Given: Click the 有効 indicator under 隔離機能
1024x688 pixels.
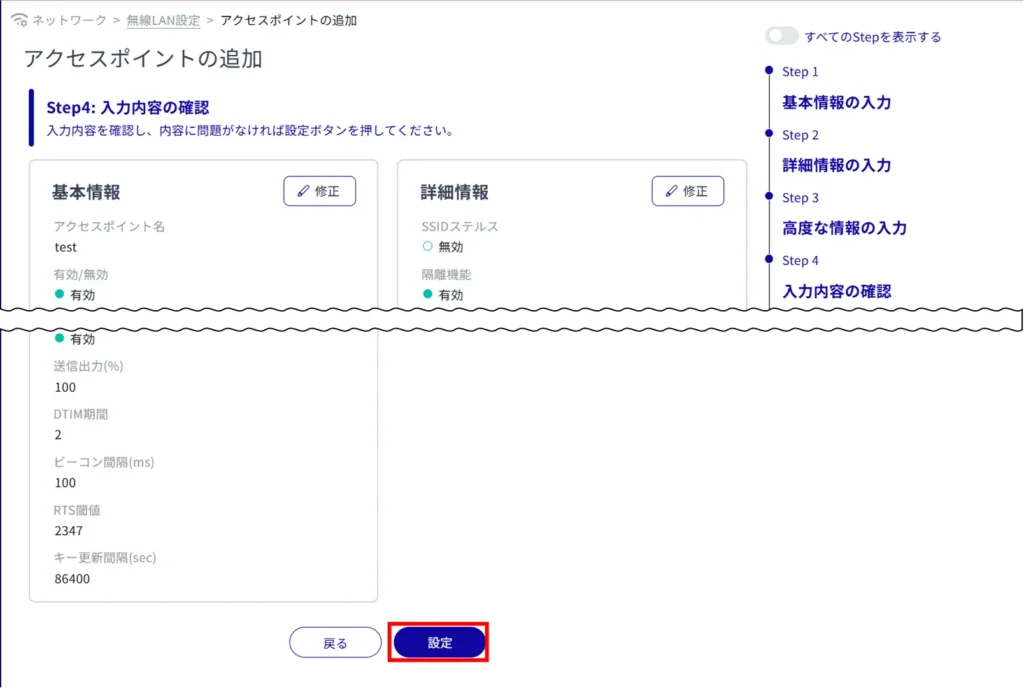Looking at the screenshot, I should (x=428, y=295).
